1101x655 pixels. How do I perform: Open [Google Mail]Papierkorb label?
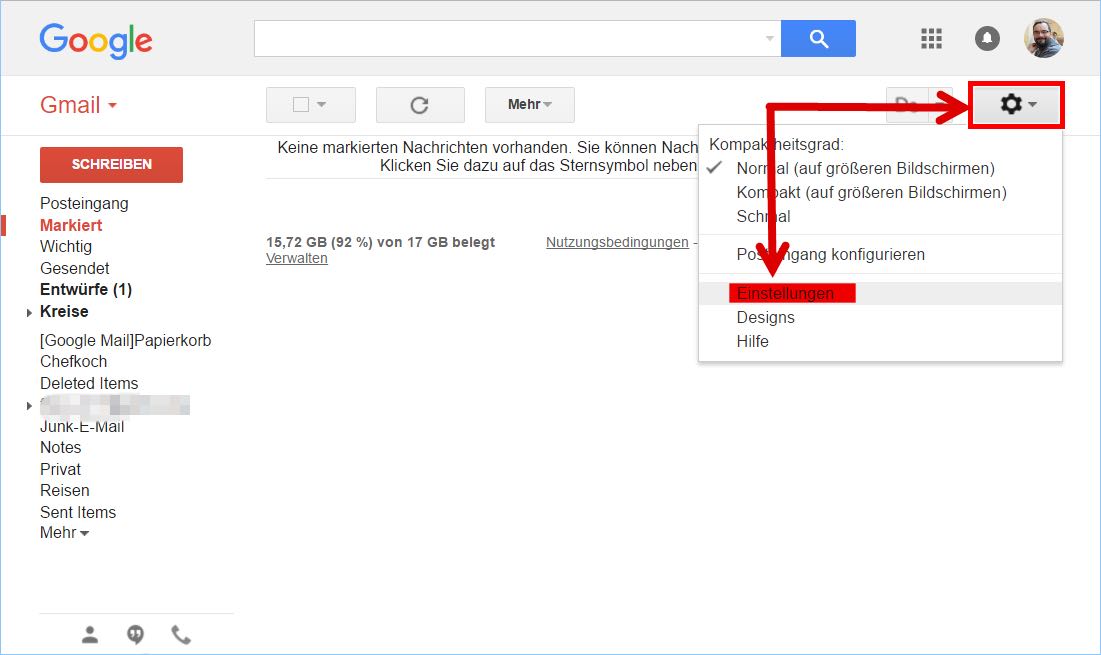[126, 340]
